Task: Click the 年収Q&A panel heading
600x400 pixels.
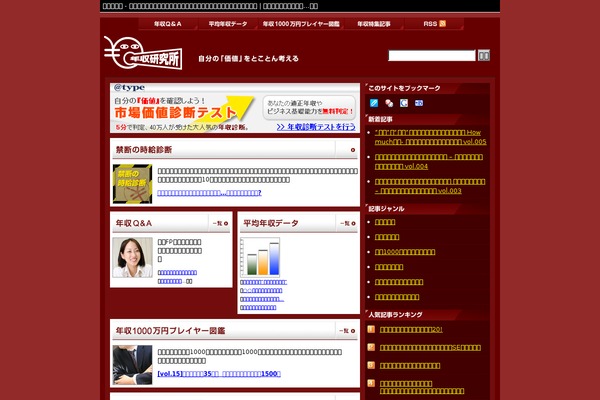Action: (134, 223)
